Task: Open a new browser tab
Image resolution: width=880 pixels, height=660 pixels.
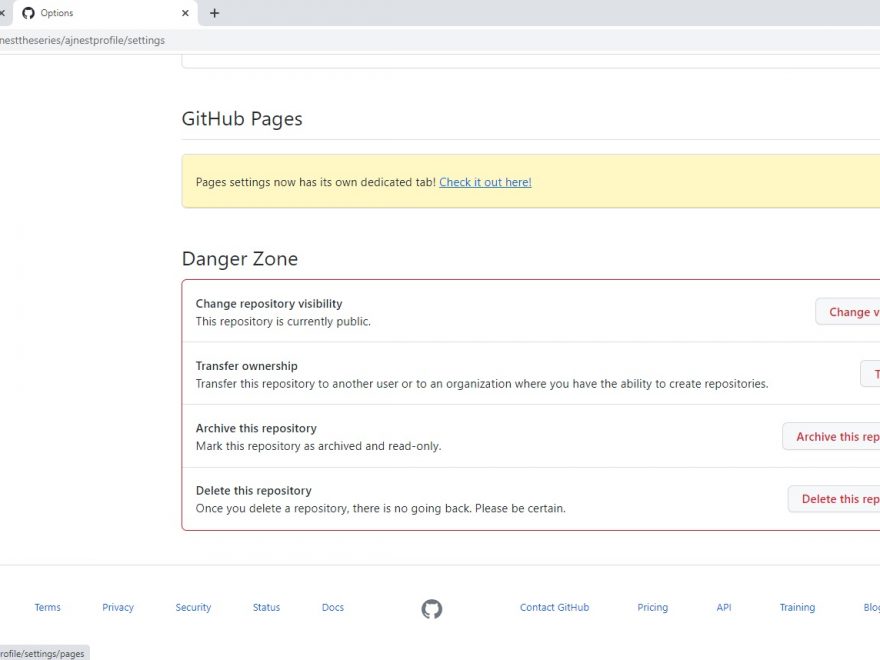Action: tap(214, 13)
